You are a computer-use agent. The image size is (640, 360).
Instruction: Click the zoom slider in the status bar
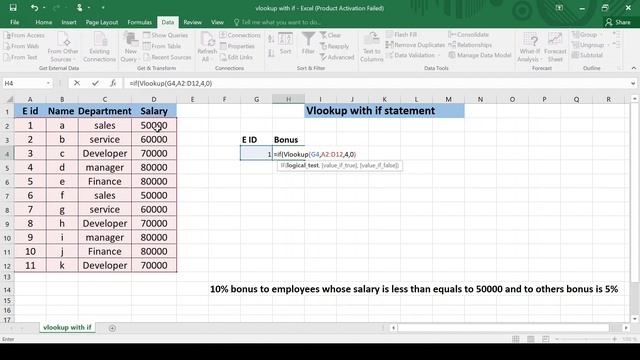pyautogui.click(x=586, y=339)
